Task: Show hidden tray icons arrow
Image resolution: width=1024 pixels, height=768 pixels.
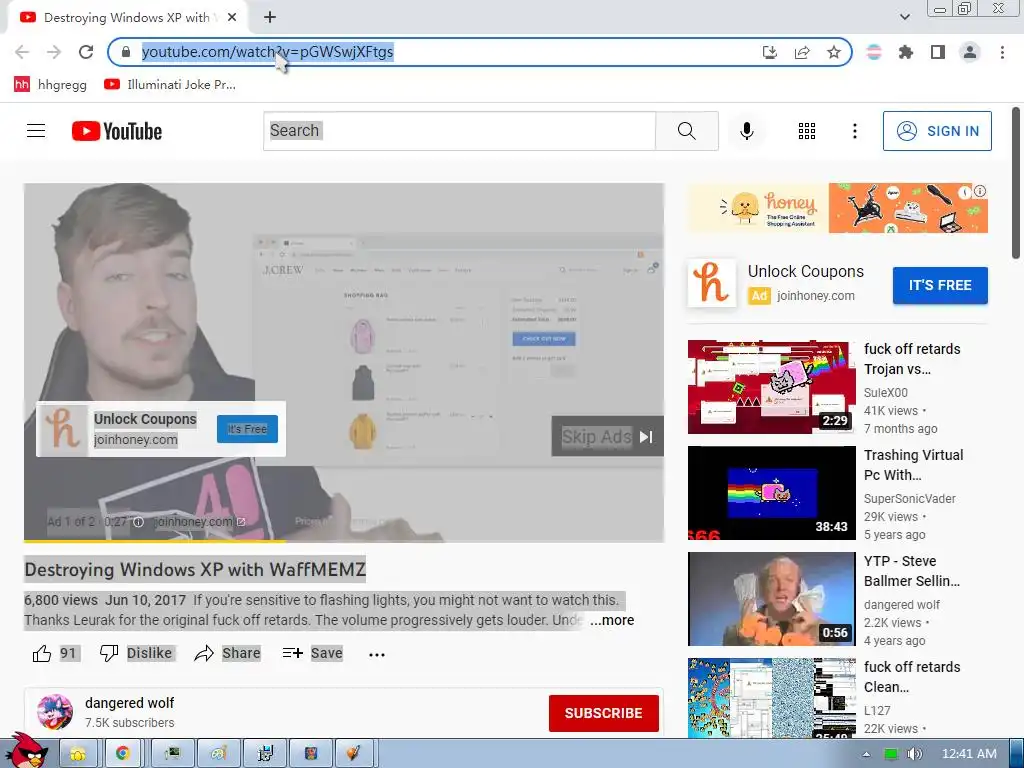Action: pos(866,754)
